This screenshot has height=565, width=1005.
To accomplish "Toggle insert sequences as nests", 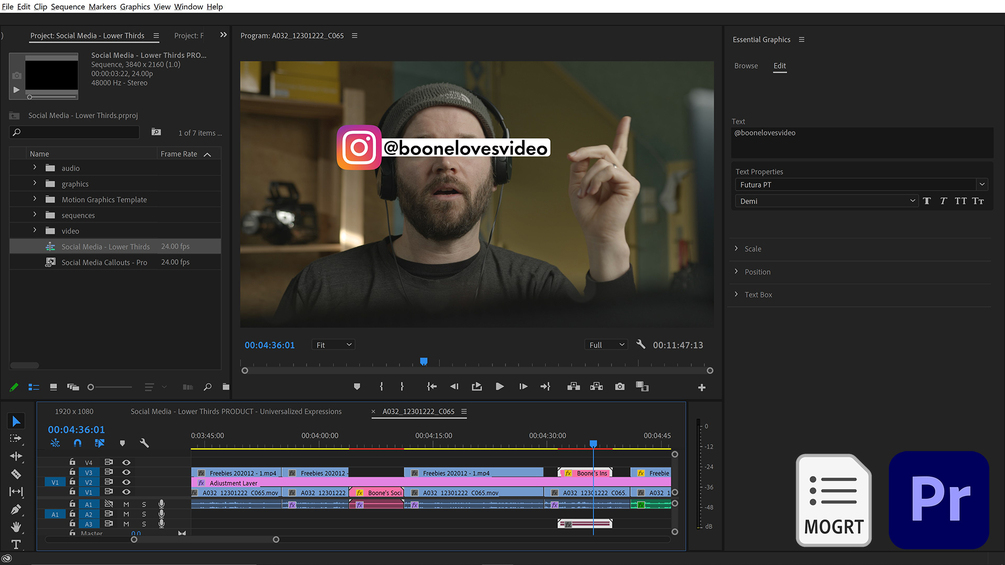I will point(55,443).
